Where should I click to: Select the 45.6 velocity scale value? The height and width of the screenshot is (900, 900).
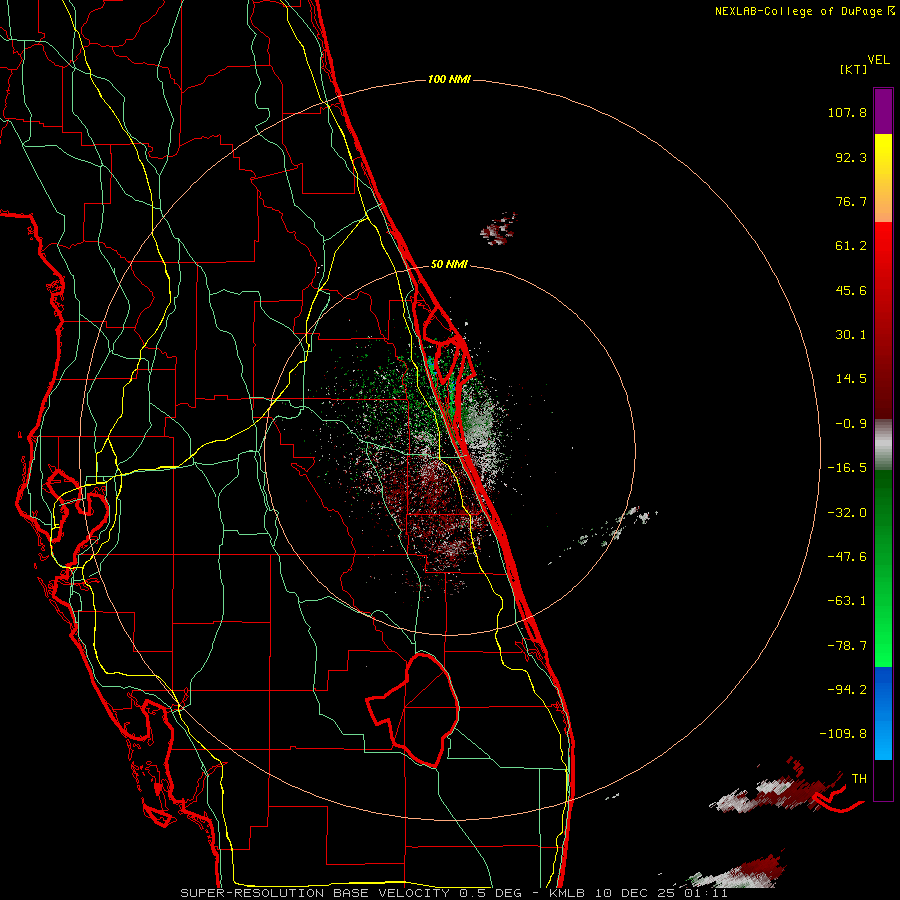point(851,290)
